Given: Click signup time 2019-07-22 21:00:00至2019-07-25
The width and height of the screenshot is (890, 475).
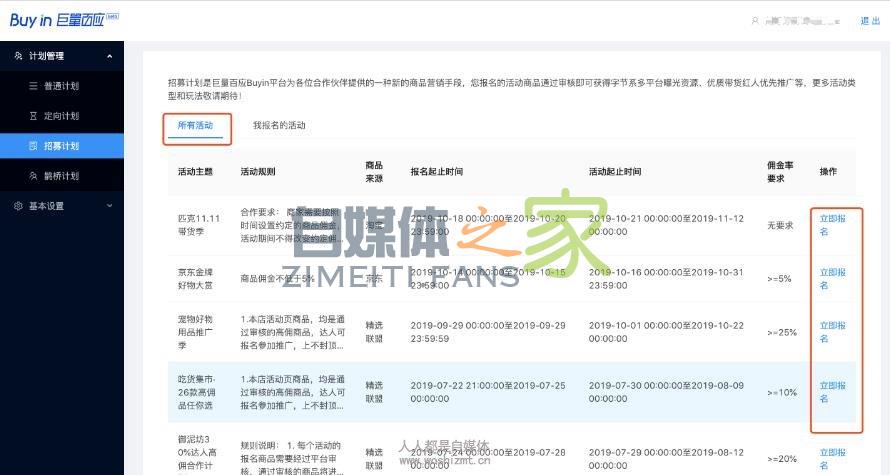Looking at the screenshot, I should point(488,392).
